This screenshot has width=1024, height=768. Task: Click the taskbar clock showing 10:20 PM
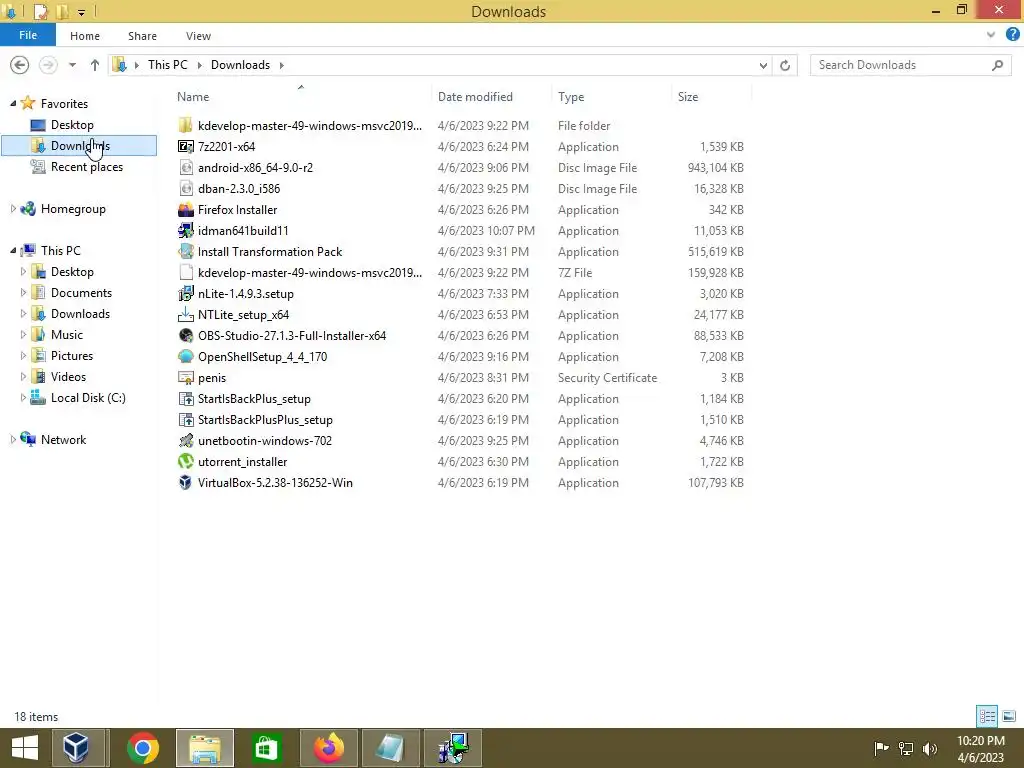[980, 748]
